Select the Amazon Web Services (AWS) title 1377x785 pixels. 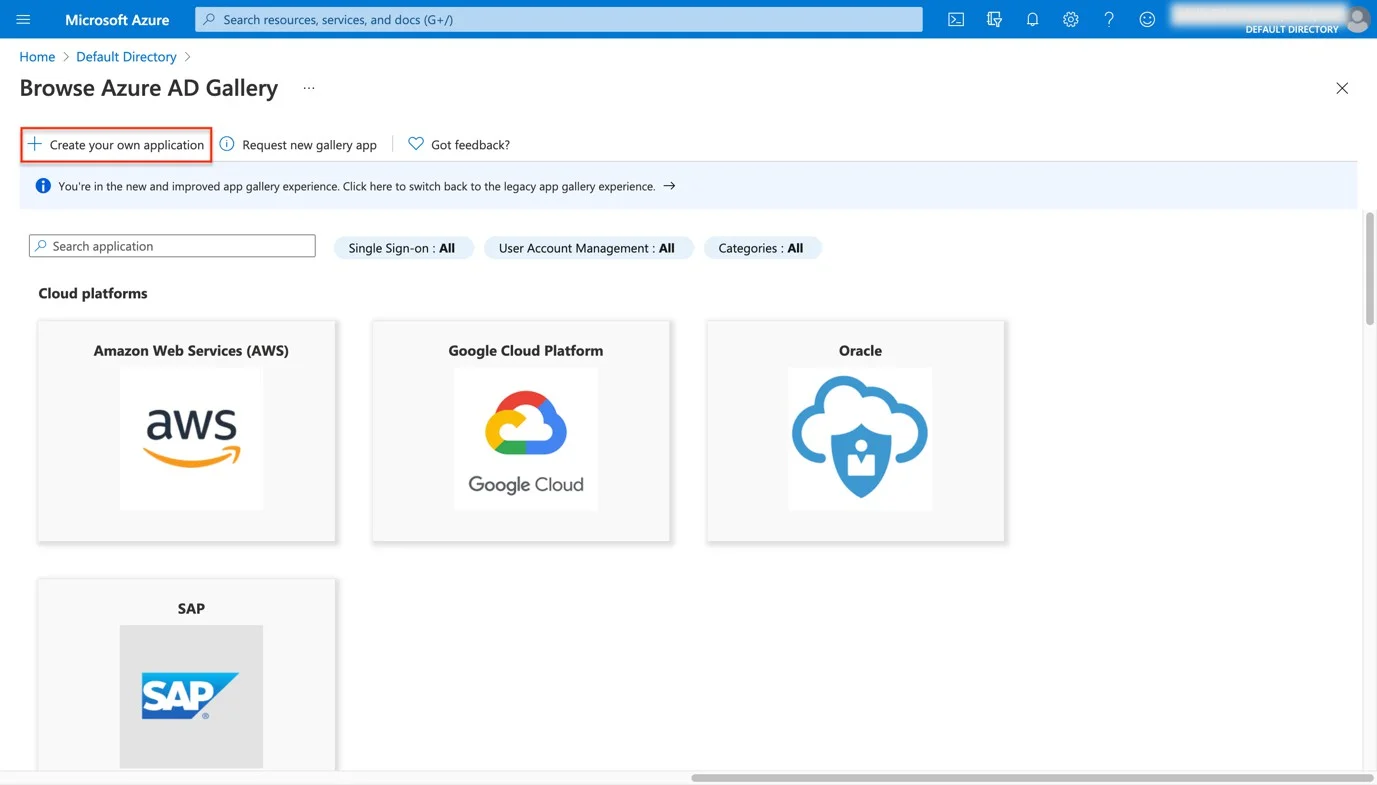click(191, 351)
